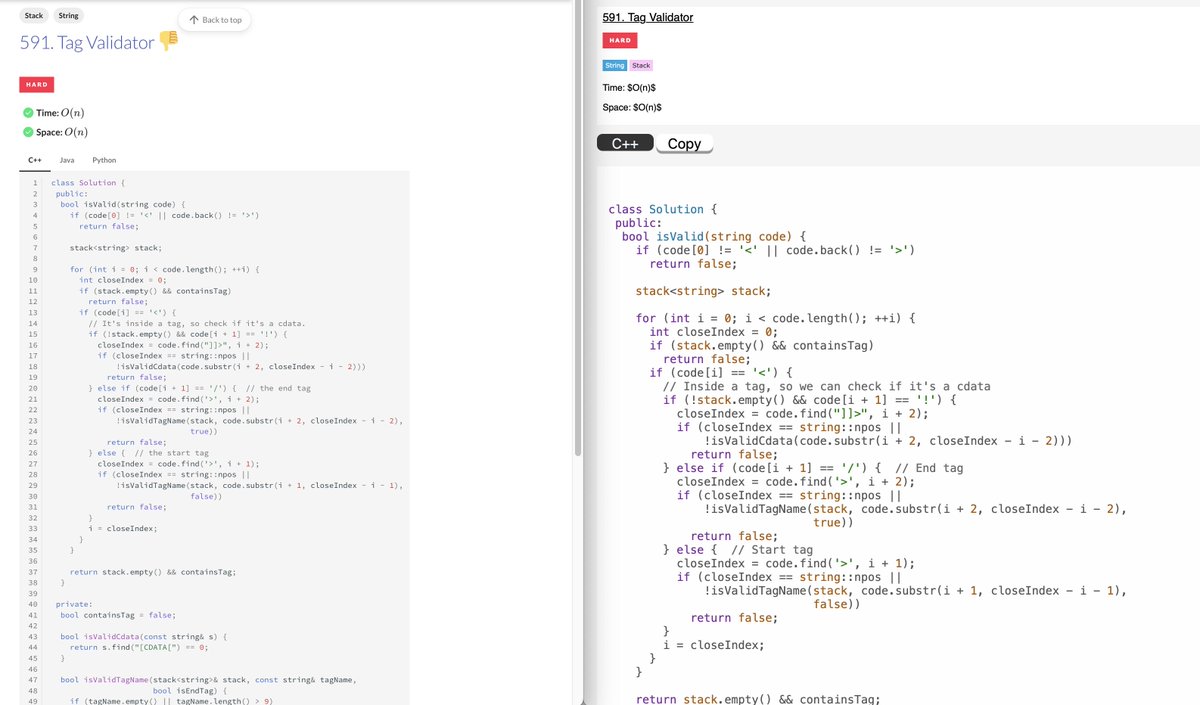Click the left page vertical scrollbar

pyautogui.click(x=577, y=230)
